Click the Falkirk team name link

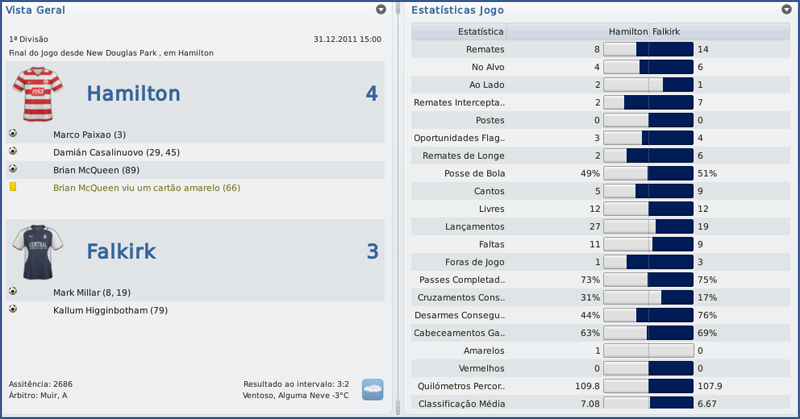point(120,251)
